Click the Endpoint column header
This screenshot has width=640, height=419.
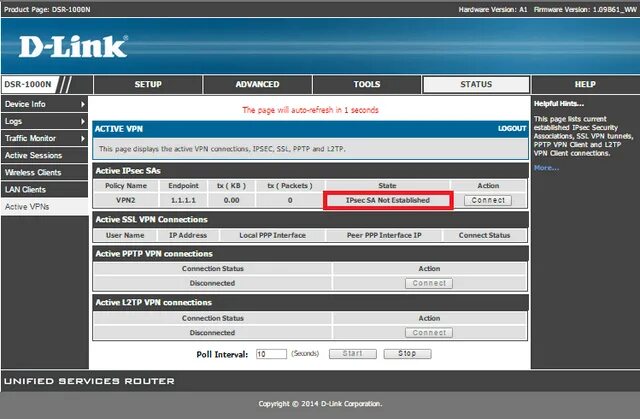point(183,186)
